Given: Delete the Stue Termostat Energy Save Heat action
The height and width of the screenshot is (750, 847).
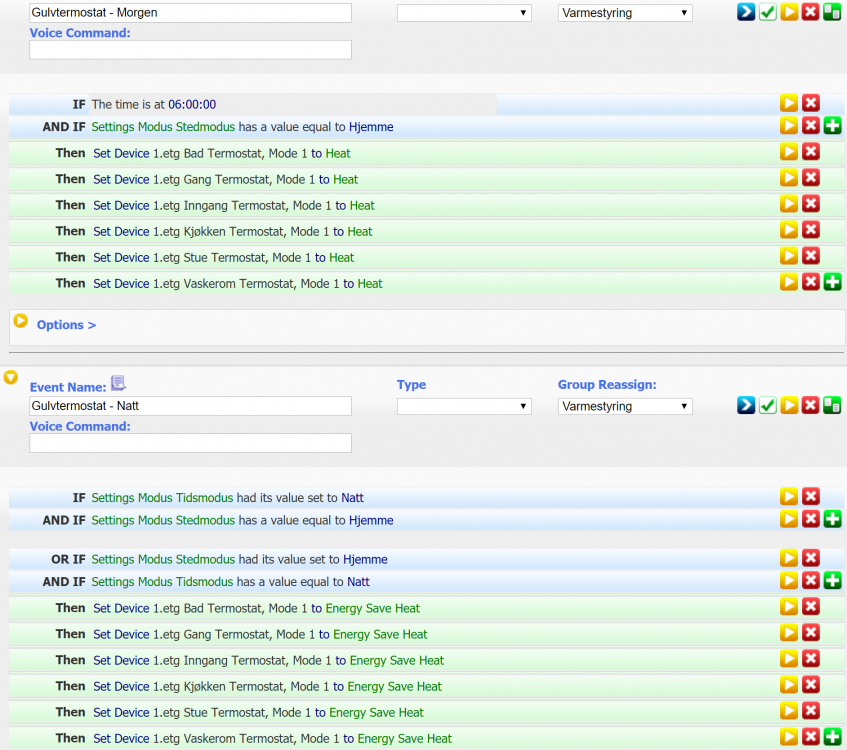Looking at the screenshot, I should 810,711.
